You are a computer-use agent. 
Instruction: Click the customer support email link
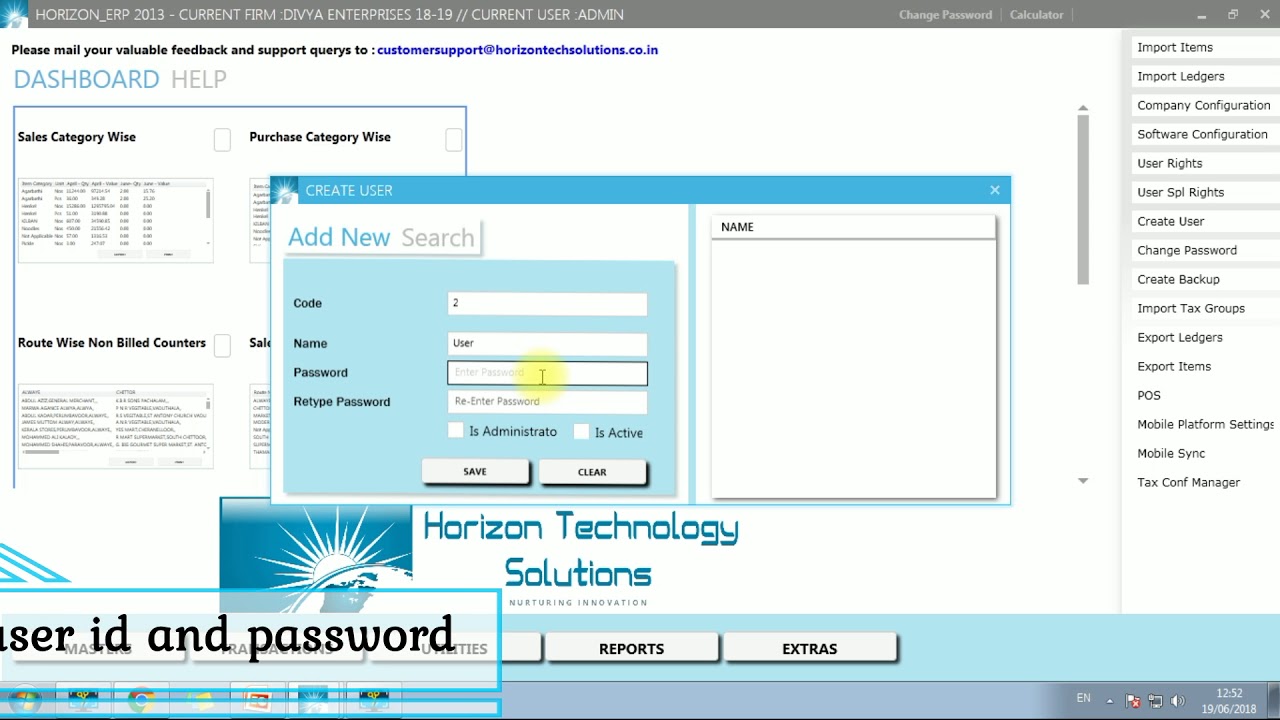point(517,50)
